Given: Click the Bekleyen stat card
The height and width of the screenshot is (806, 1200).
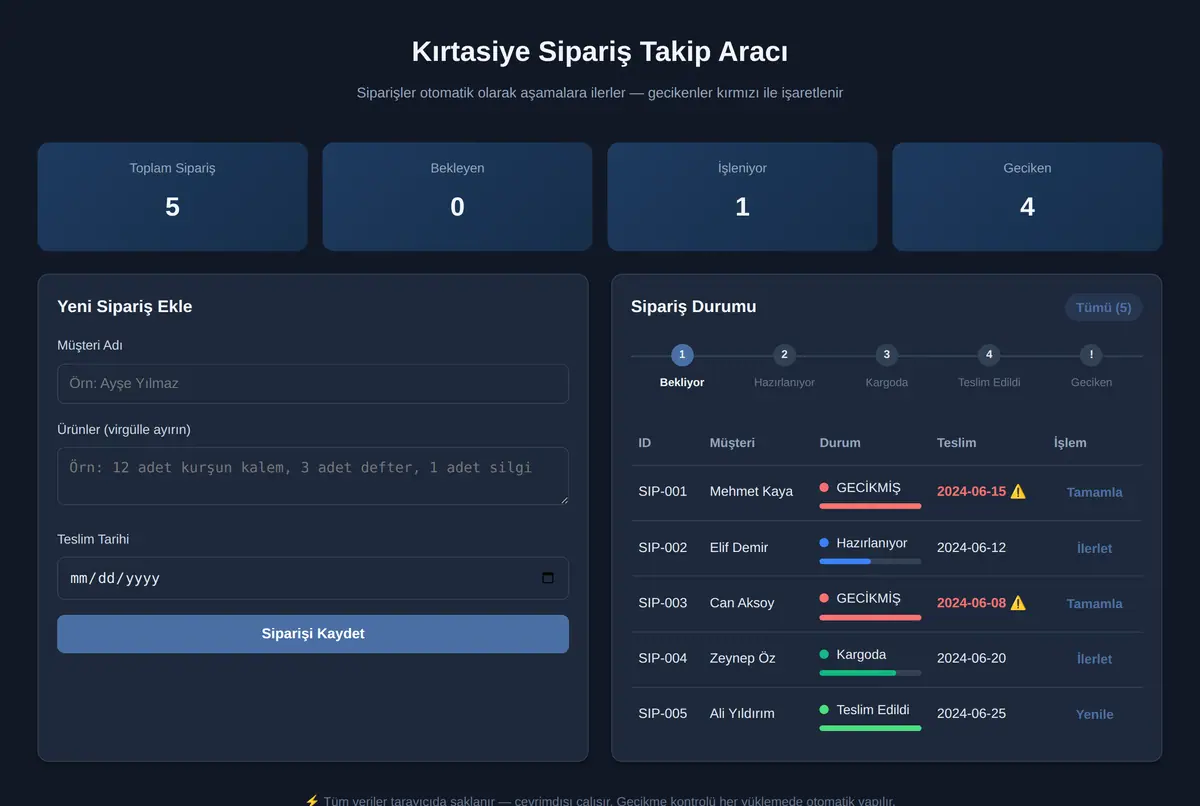Looking at the screenshot, I should click(457, 196).
